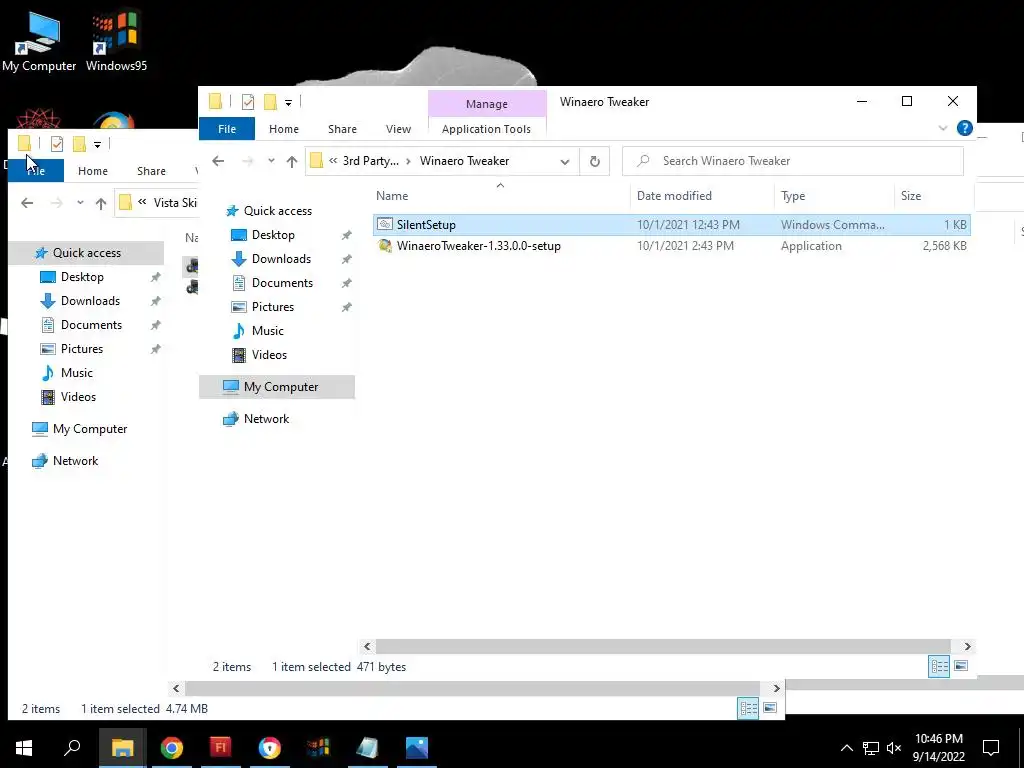Expand the ribbon with the chevron
Screen dimensions: 1024x768
click(942, 129)
